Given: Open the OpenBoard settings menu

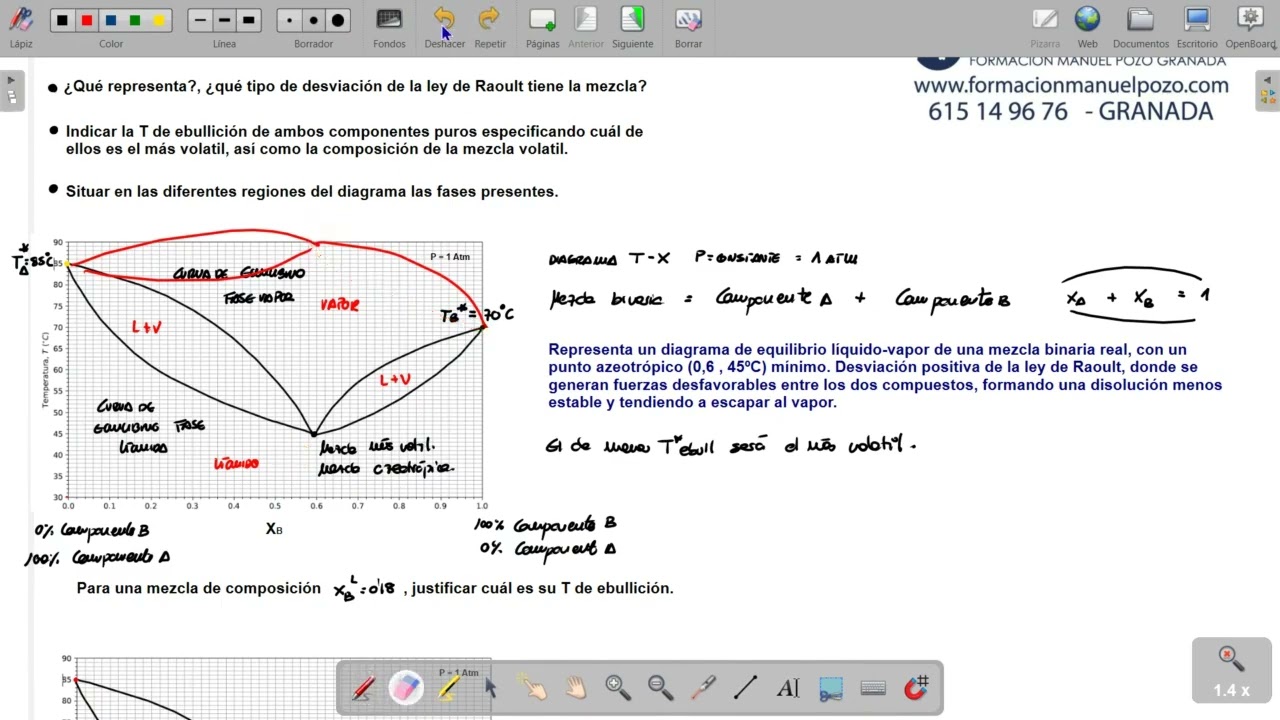Looking at the screenshot, I should 1251,26.
